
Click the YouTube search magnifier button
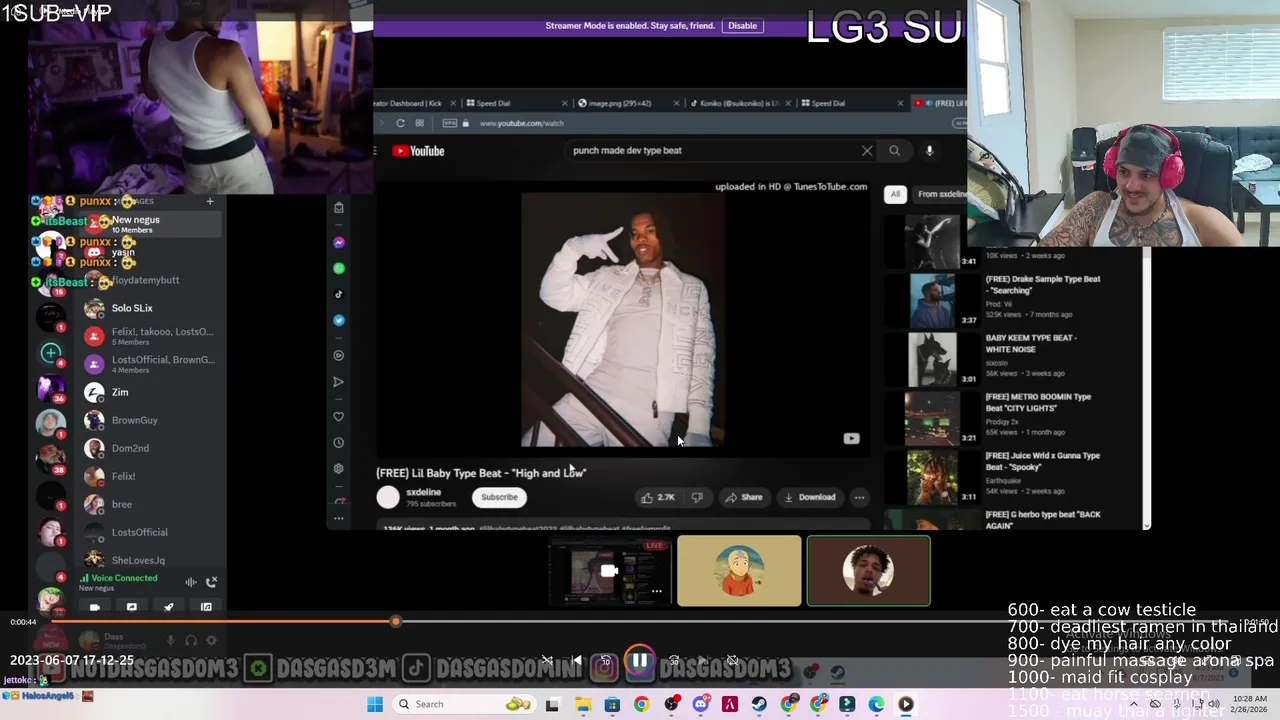point(894,151)
